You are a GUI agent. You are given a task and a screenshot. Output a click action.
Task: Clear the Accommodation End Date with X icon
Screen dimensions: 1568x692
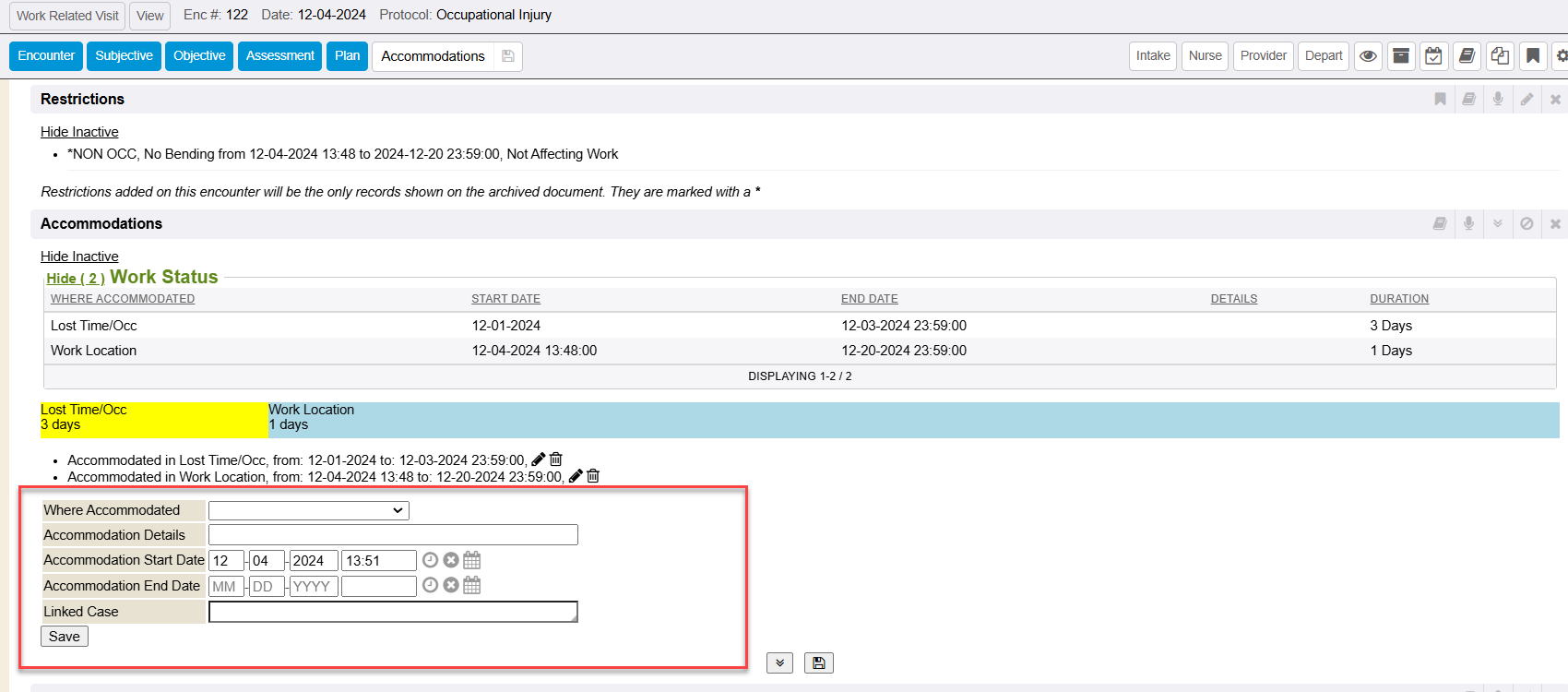tap(451, 585)
